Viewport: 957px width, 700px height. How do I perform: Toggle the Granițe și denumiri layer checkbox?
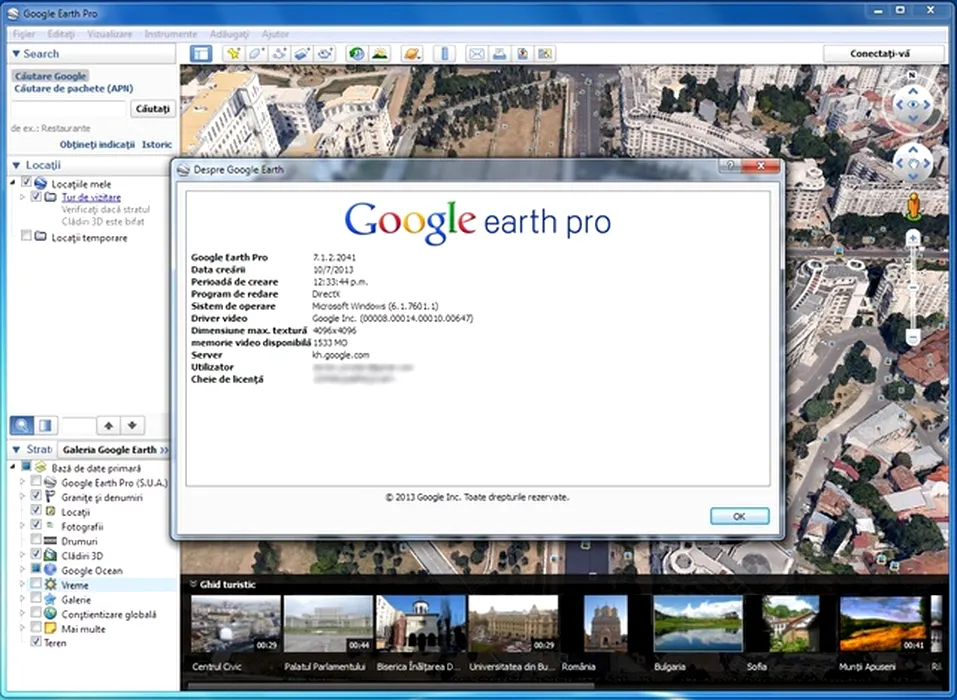click(36, 496)
